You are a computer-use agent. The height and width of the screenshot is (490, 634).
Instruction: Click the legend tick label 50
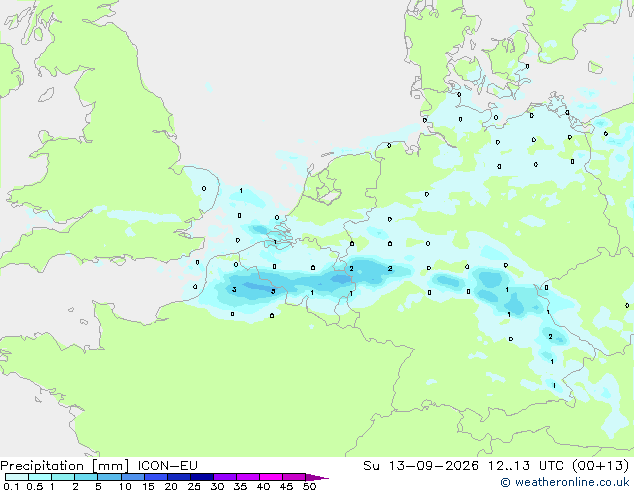(310, 486)
